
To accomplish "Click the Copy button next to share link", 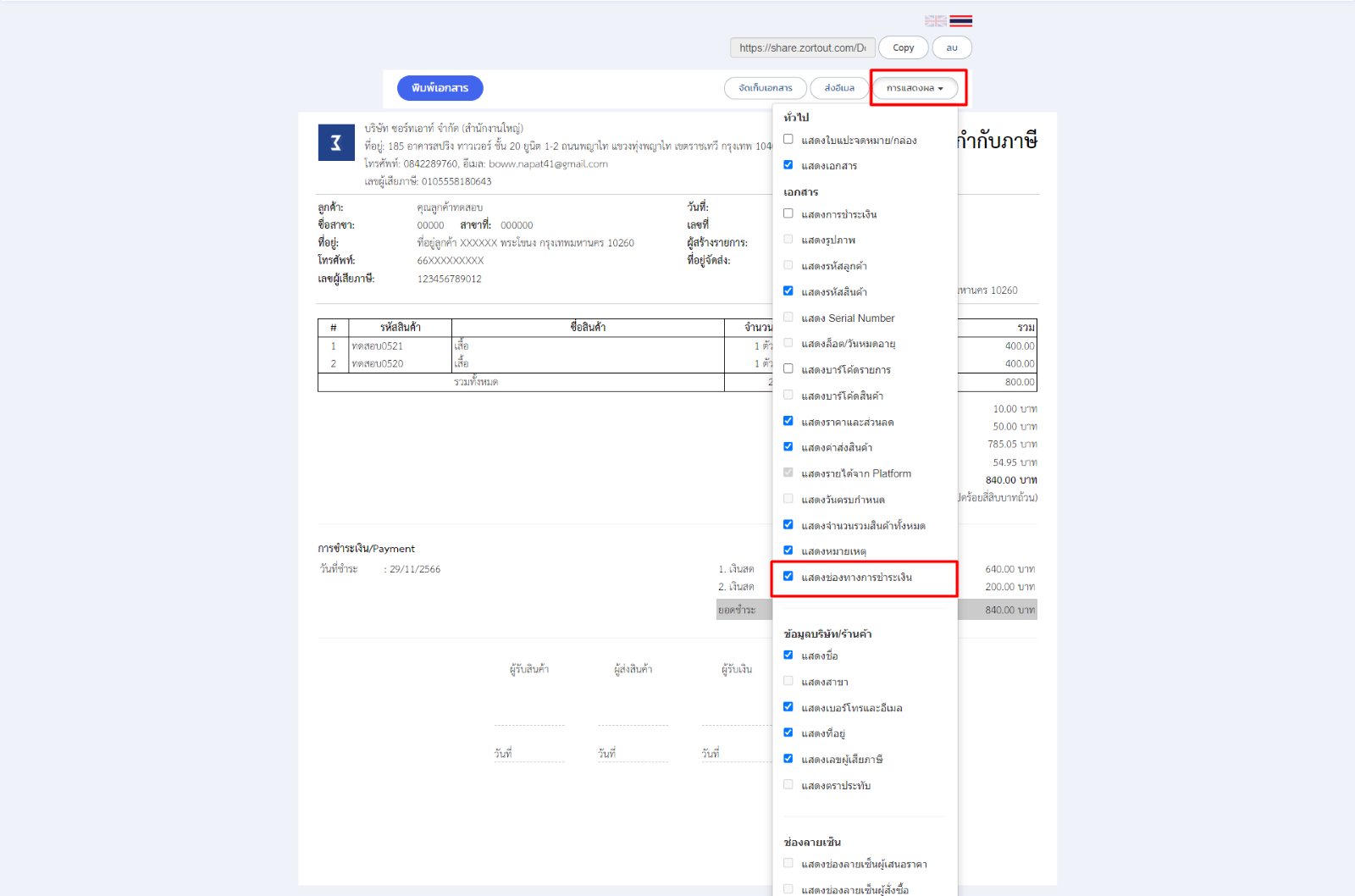I will [903, 48].
